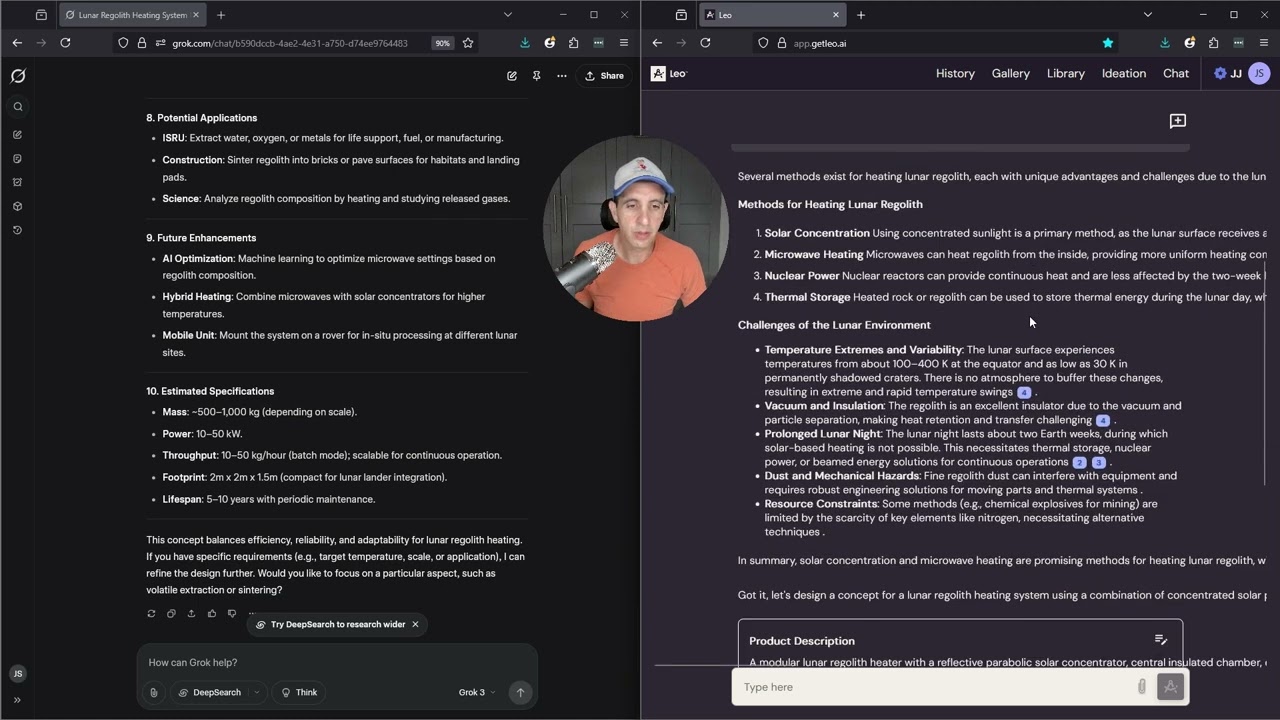Share the Grok conversation
This screenshot has width=1280, height=720.
point(604,76)
